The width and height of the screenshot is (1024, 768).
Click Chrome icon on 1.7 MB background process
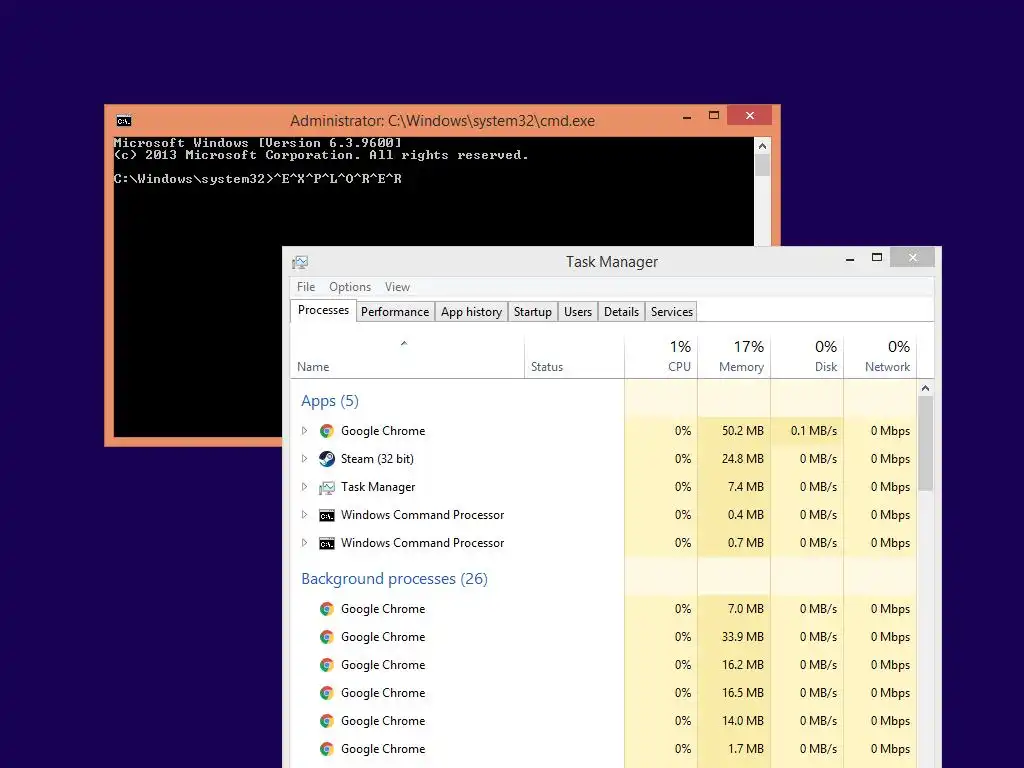(x=327, y=750)
